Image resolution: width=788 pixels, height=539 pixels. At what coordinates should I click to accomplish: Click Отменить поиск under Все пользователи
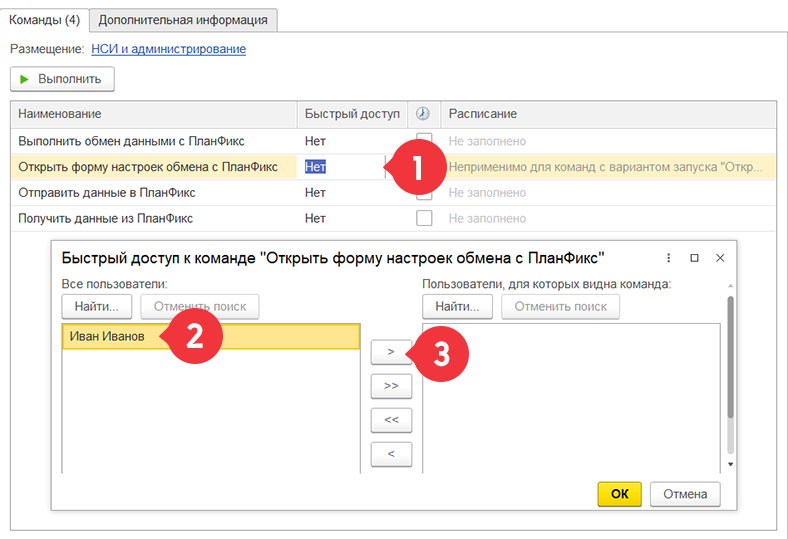click(200, 306)
